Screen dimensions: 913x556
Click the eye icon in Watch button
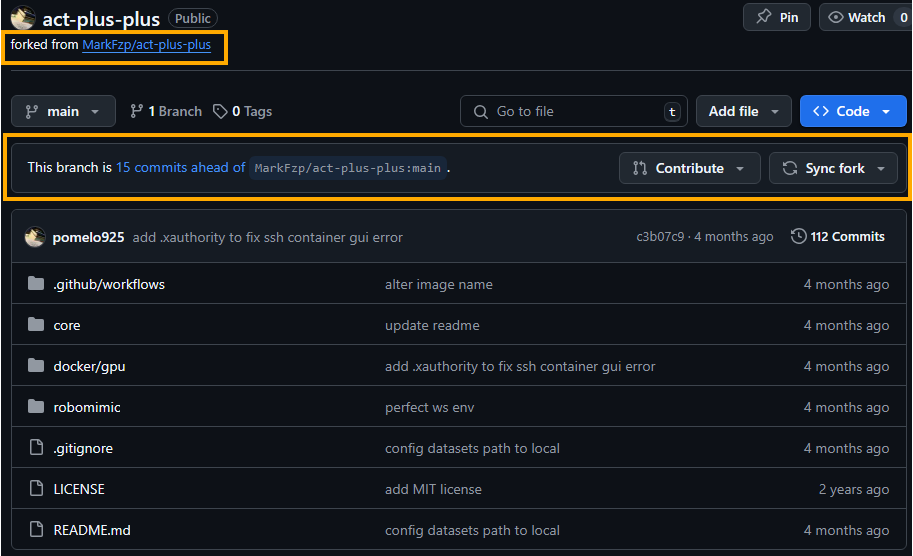point(836,17)
